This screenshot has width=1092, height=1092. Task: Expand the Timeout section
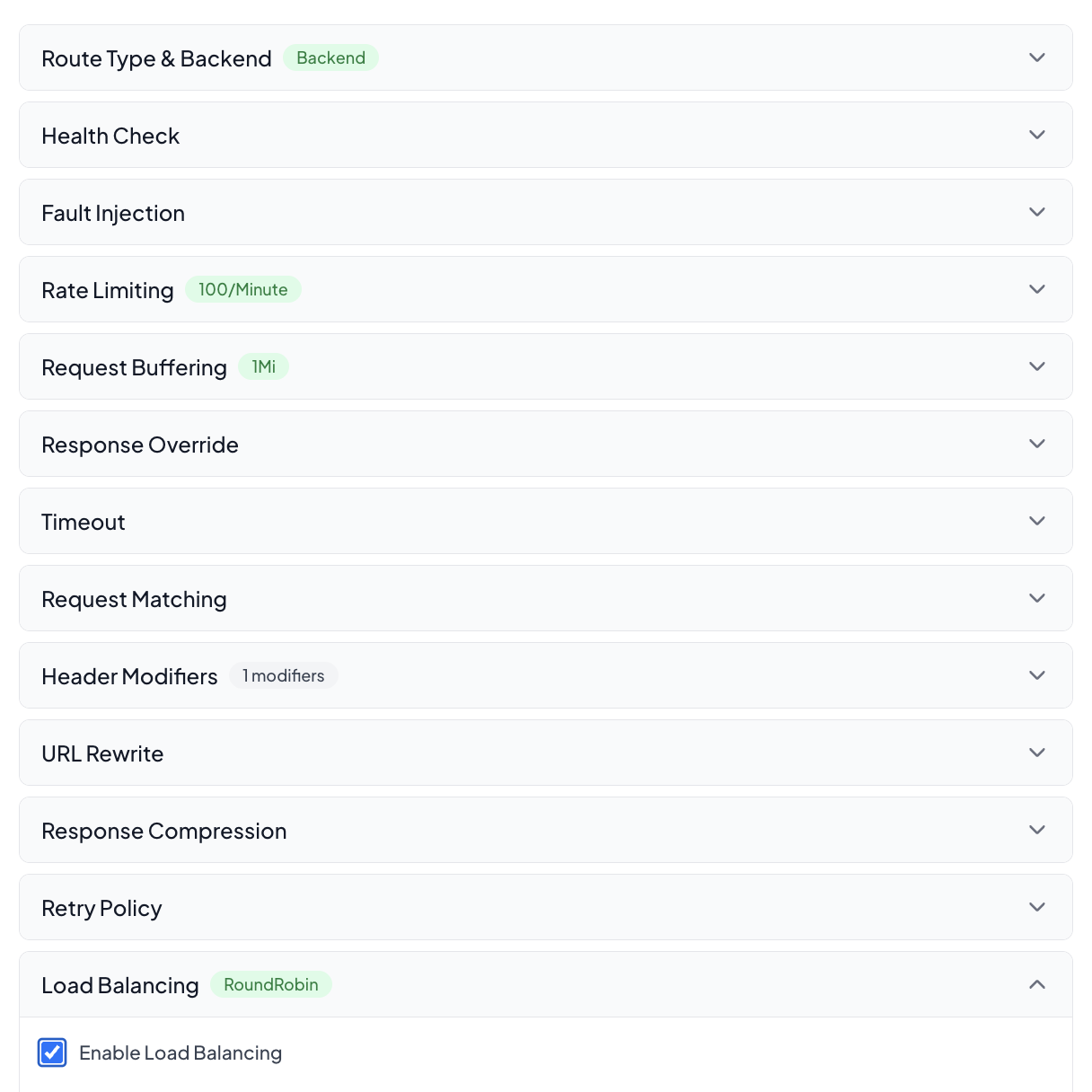[84, 522]
